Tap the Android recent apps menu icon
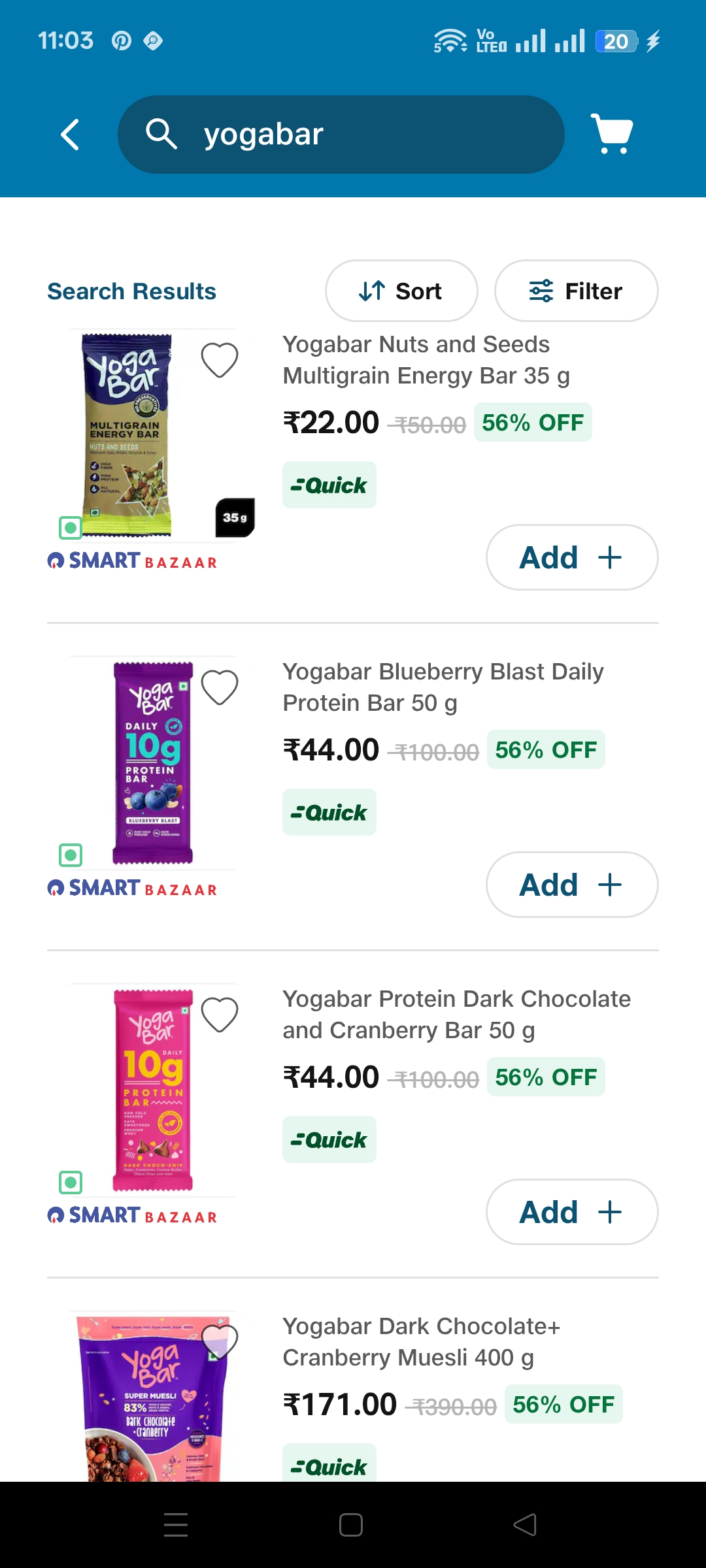 176,1524
